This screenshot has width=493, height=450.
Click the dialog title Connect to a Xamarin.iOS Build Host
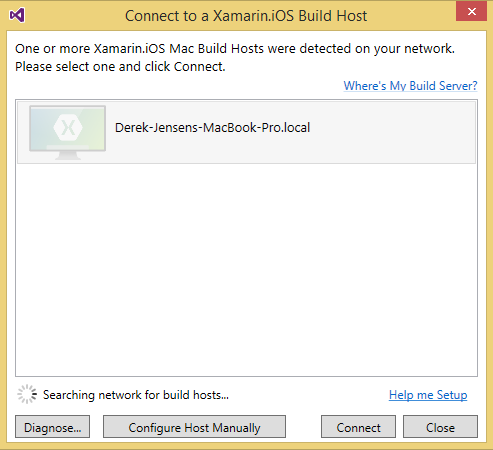point(246,16)
